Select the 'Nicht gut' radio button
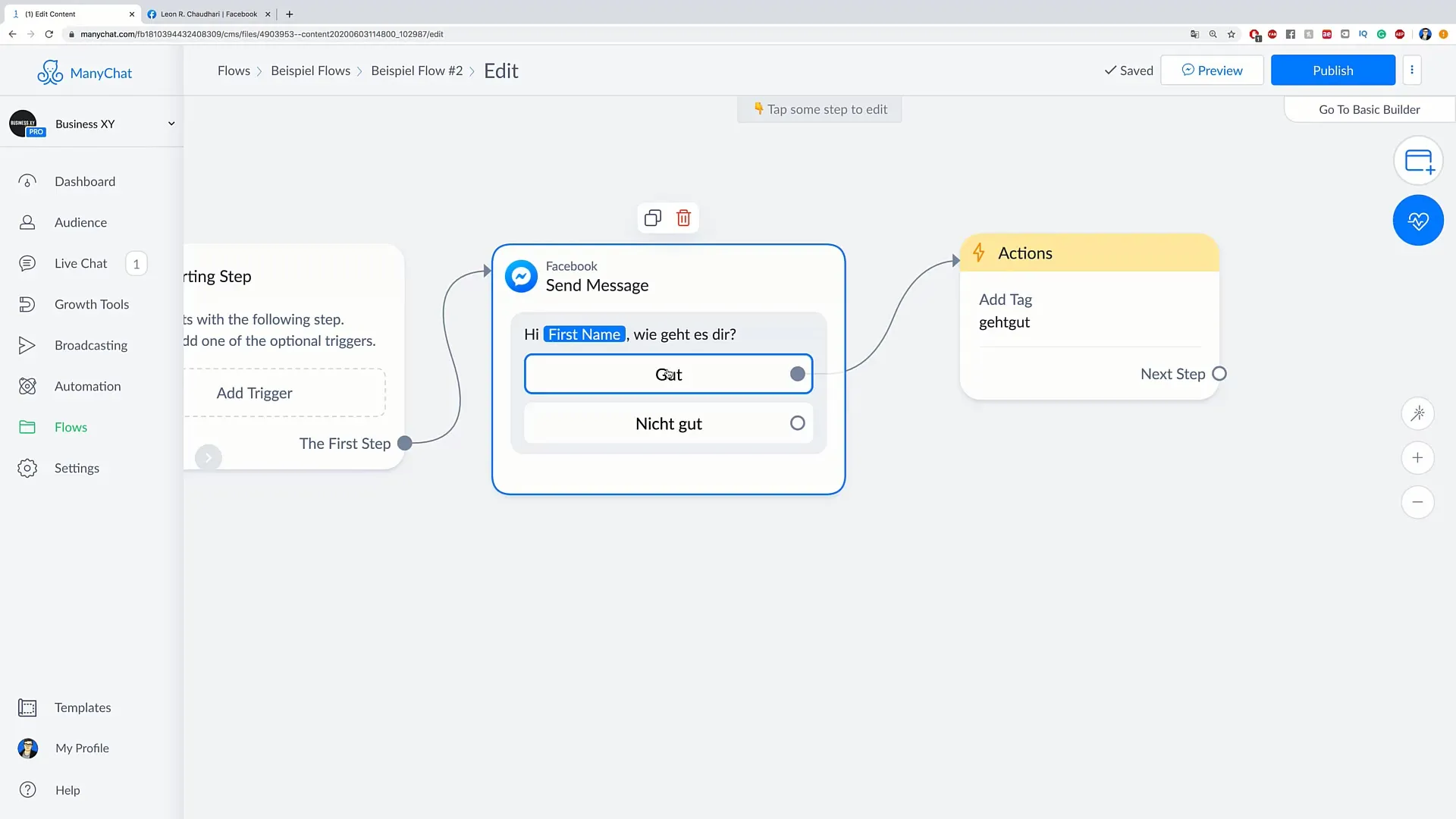The height and width of the screenshot is (819, 1456). coord(797,423)
